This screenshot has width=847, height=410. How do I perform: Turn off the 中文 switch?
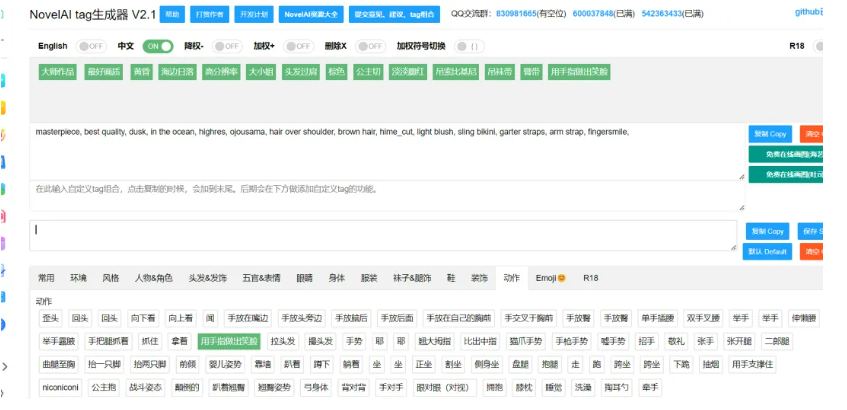(x=157, y=46)
